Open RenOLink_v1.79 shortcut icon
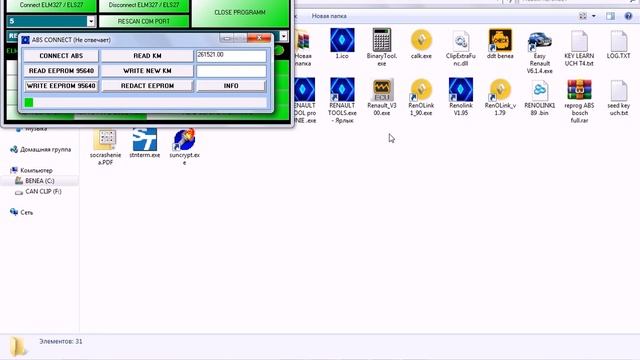640x360 pixels. click(x=500, y=90)
